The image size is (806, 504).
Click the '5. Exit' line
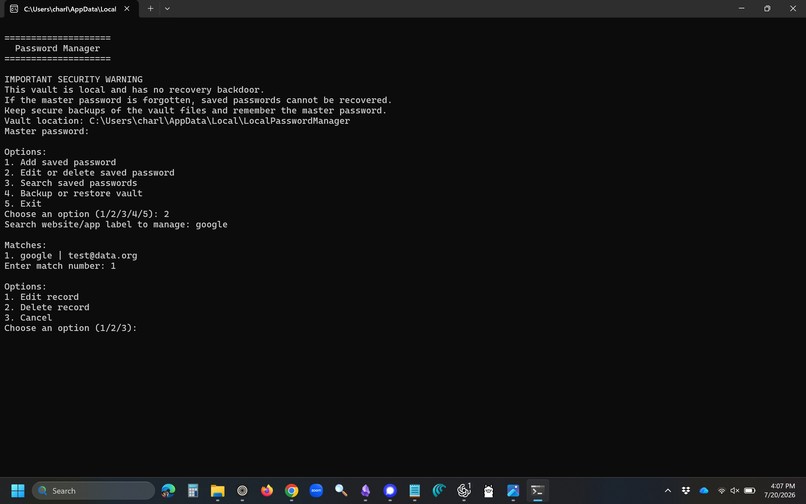pos(23,204)
